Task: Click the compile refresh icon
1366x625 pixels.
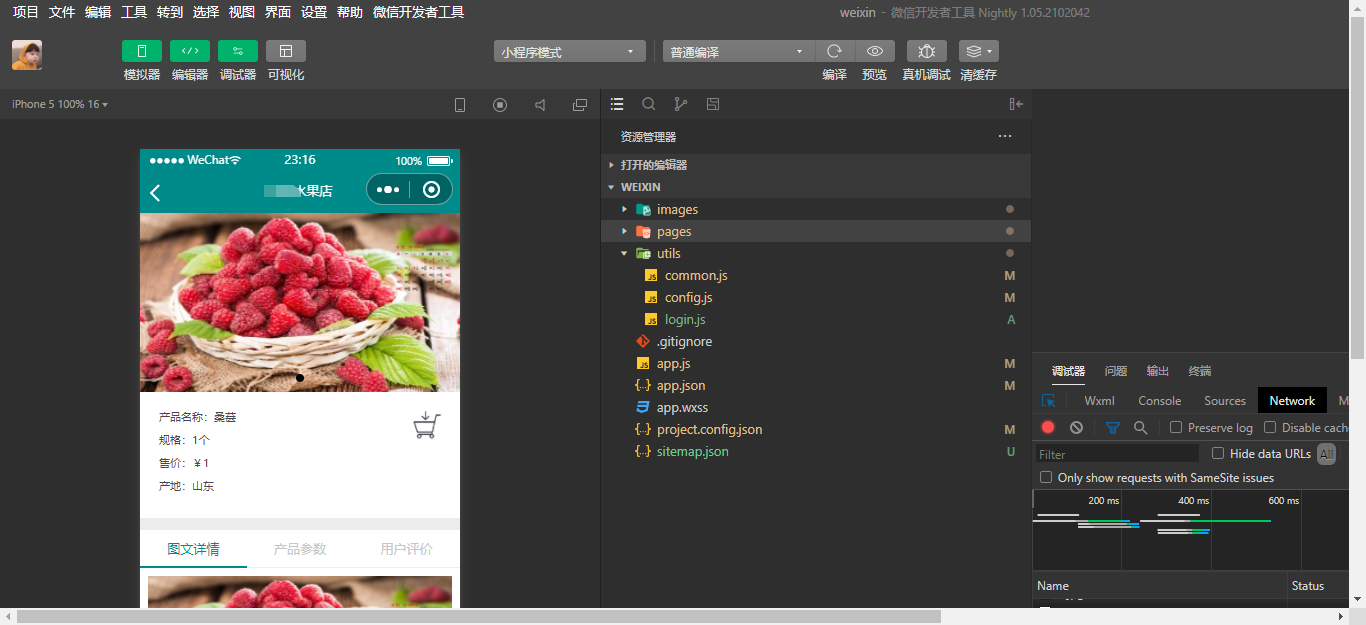Action: click(x=834, y=51)
